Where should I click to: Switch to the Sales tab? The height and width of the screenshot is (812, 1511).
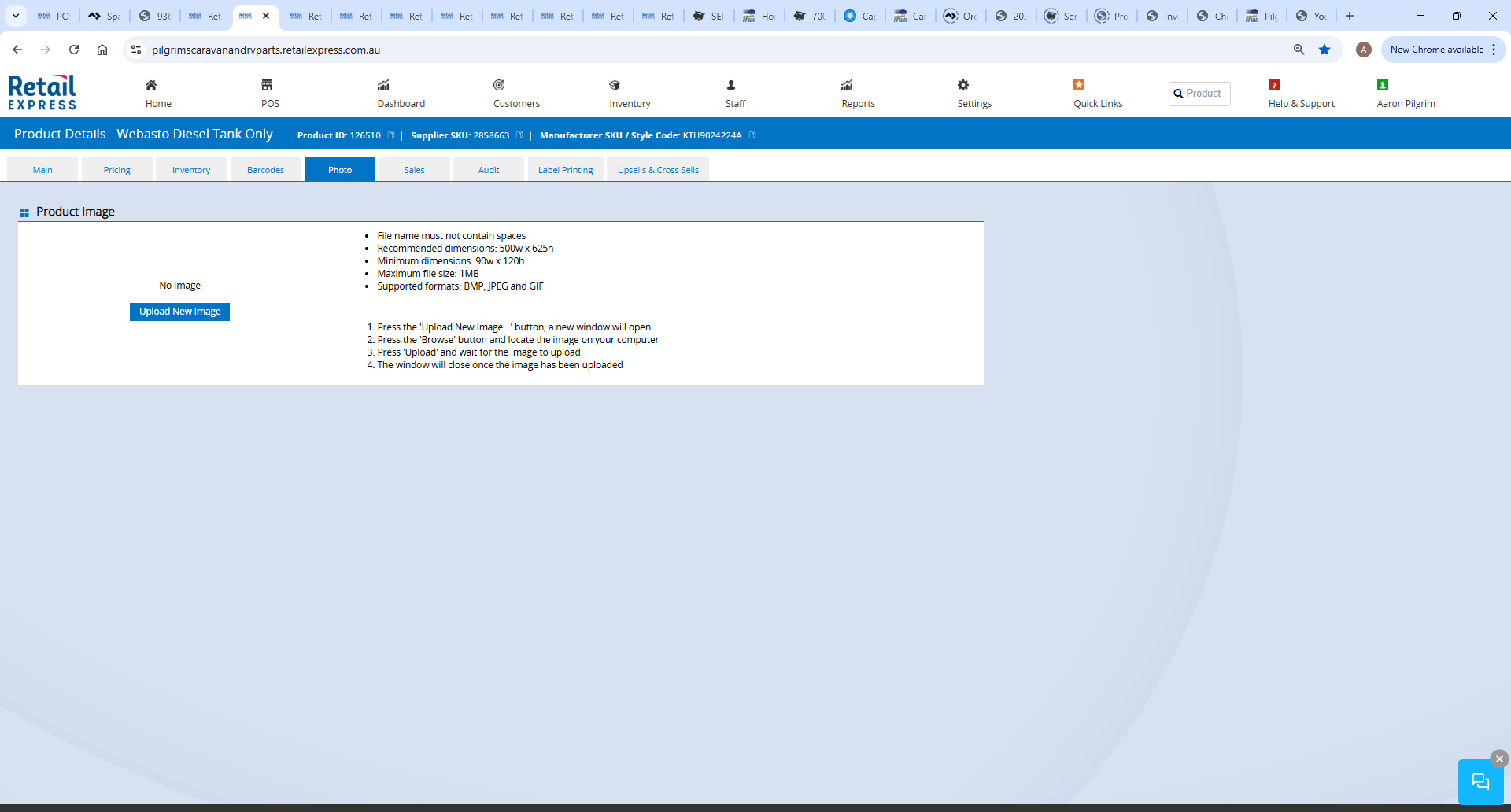415,170
